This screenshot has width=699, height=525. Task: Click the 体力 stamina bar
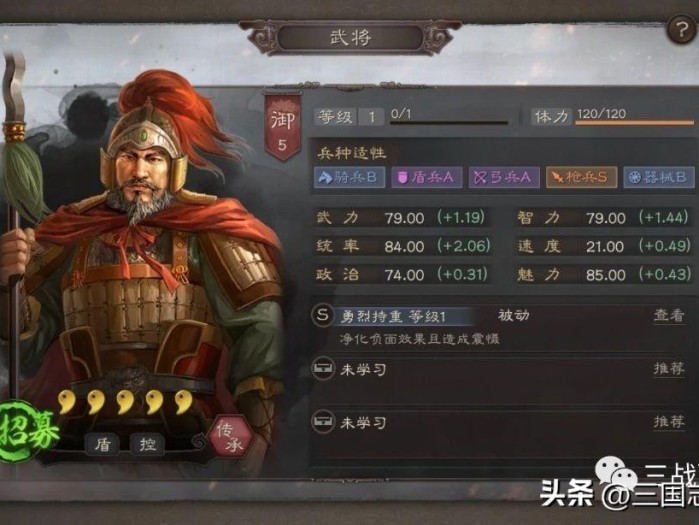[635, 121]
